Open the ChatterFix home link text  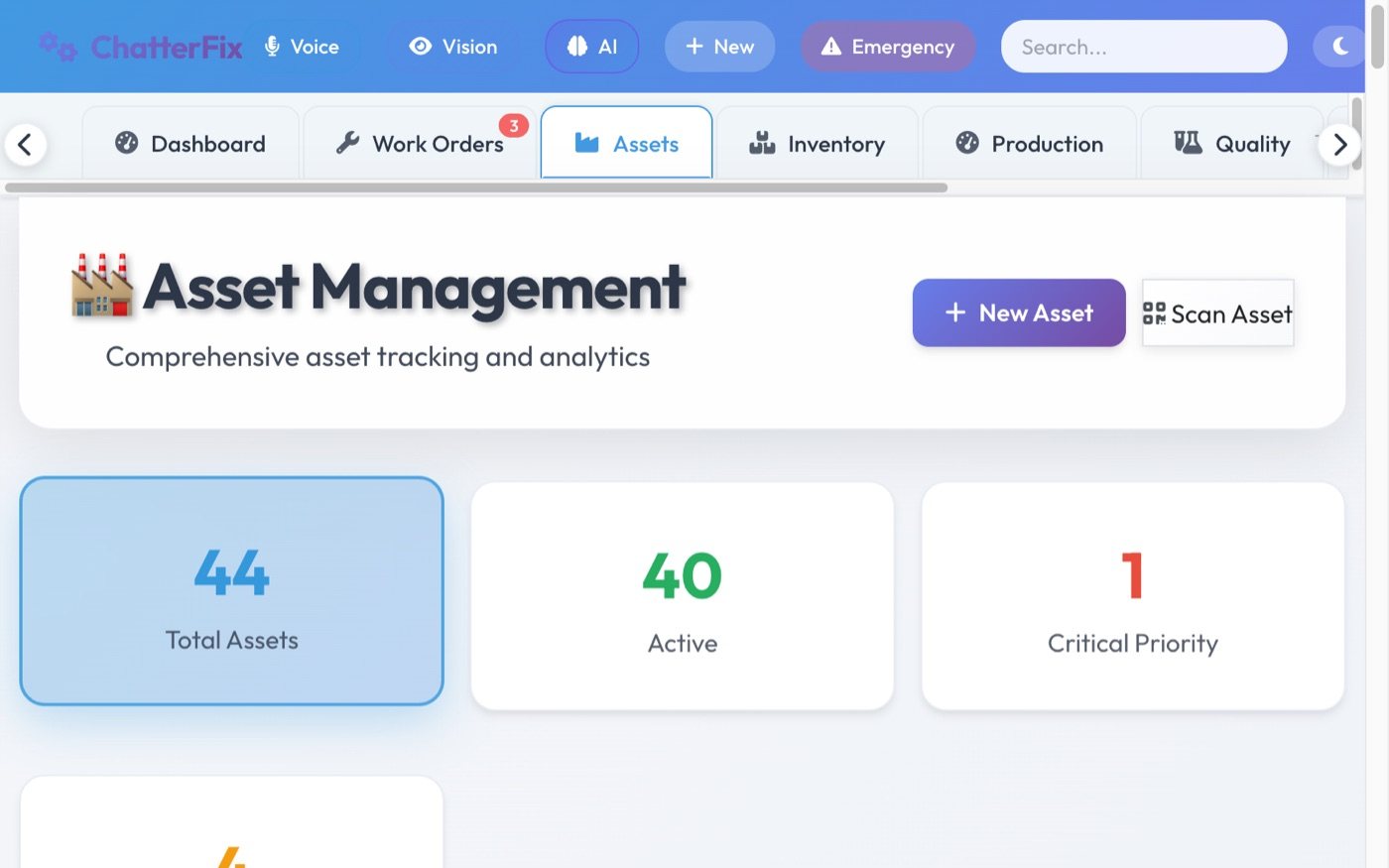[167, 47]
